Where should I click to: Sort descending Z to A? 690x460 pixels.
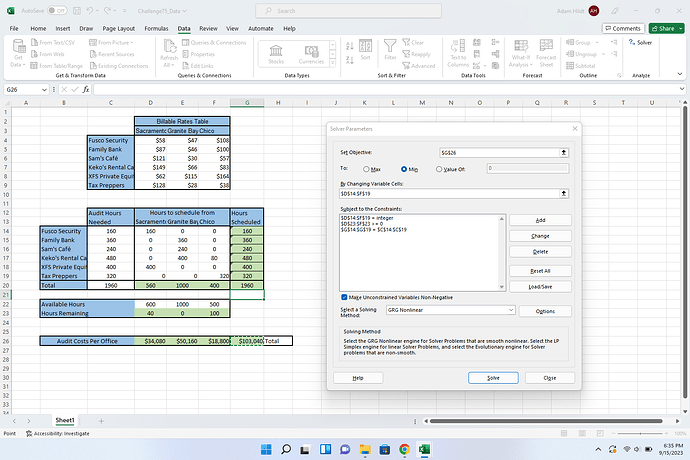pyautogui.click(x=350, y=60)
